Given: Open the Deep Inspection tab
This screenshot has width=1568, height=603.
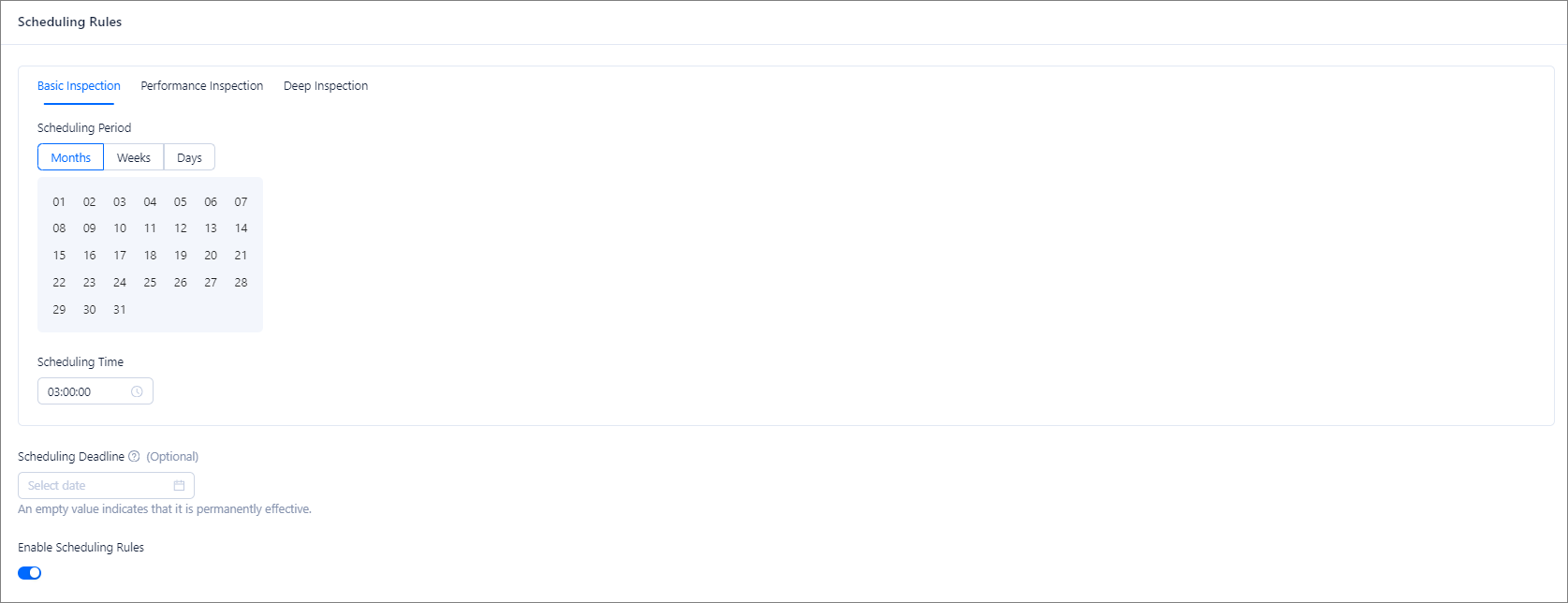Looking at the screenshot, I should (326, 86).
